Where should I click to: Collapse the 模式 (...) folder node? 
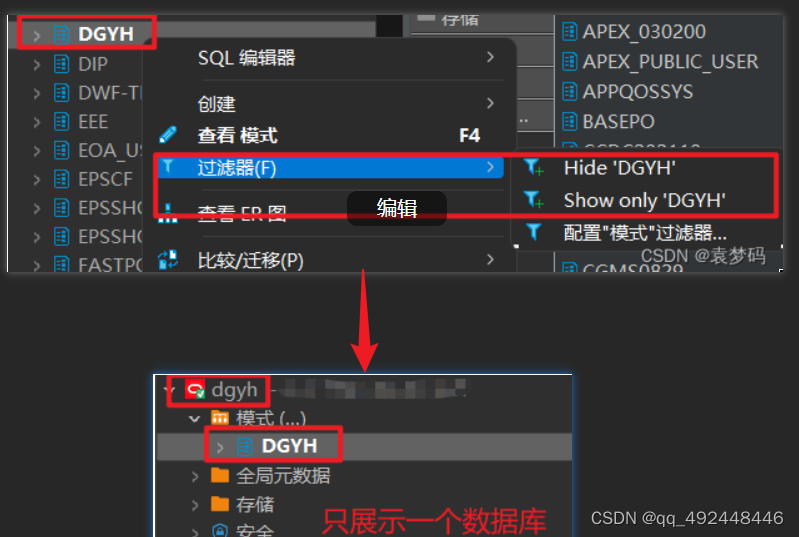click(x=194, y=419)
